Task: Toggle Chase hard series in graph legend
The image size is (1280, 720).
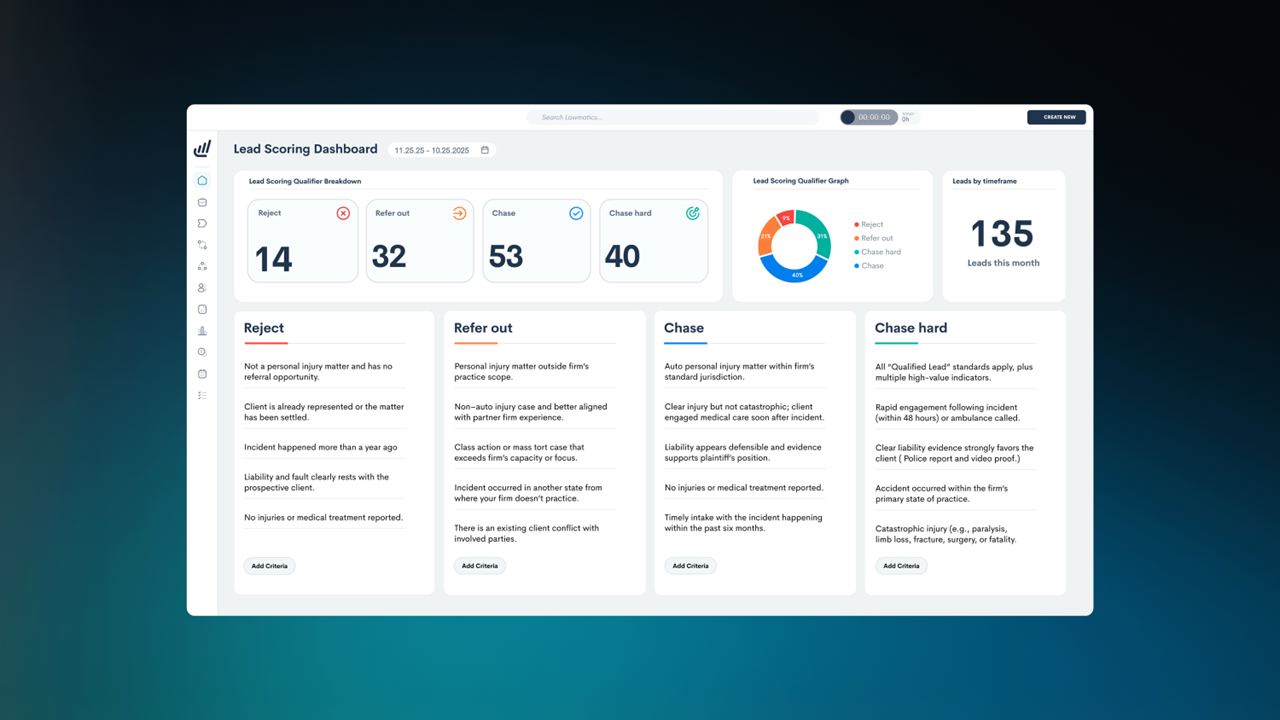Action: (x=879, y=252)
